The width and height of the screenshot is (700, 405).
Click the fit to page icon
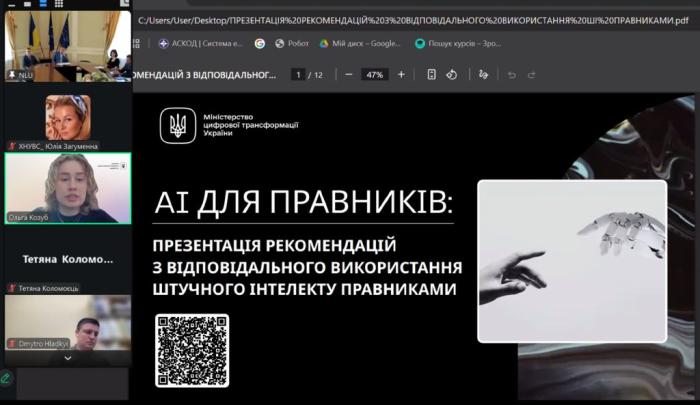click(431, 75)
